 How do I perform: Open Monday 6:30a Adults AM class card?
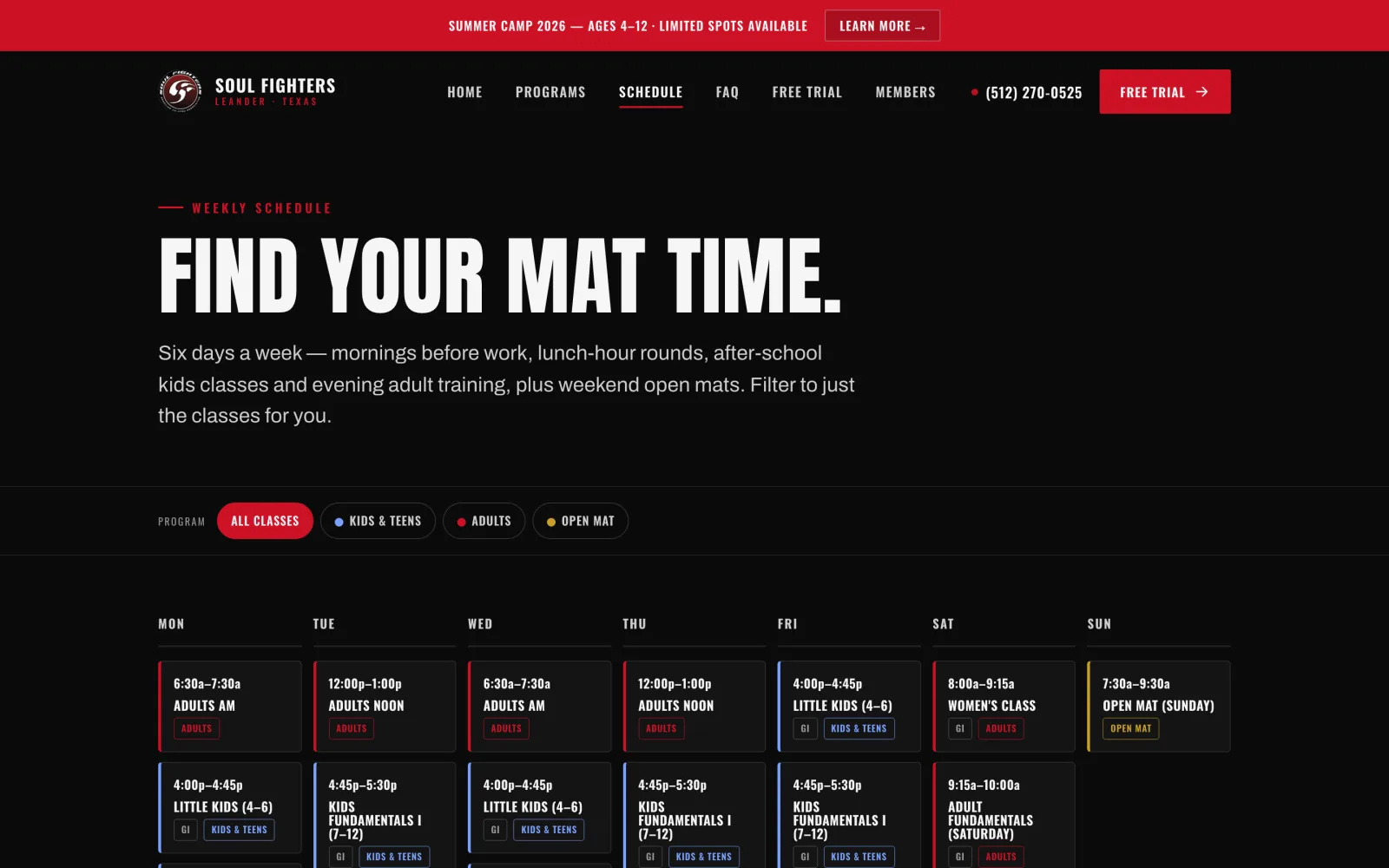[x=230, y=707]
